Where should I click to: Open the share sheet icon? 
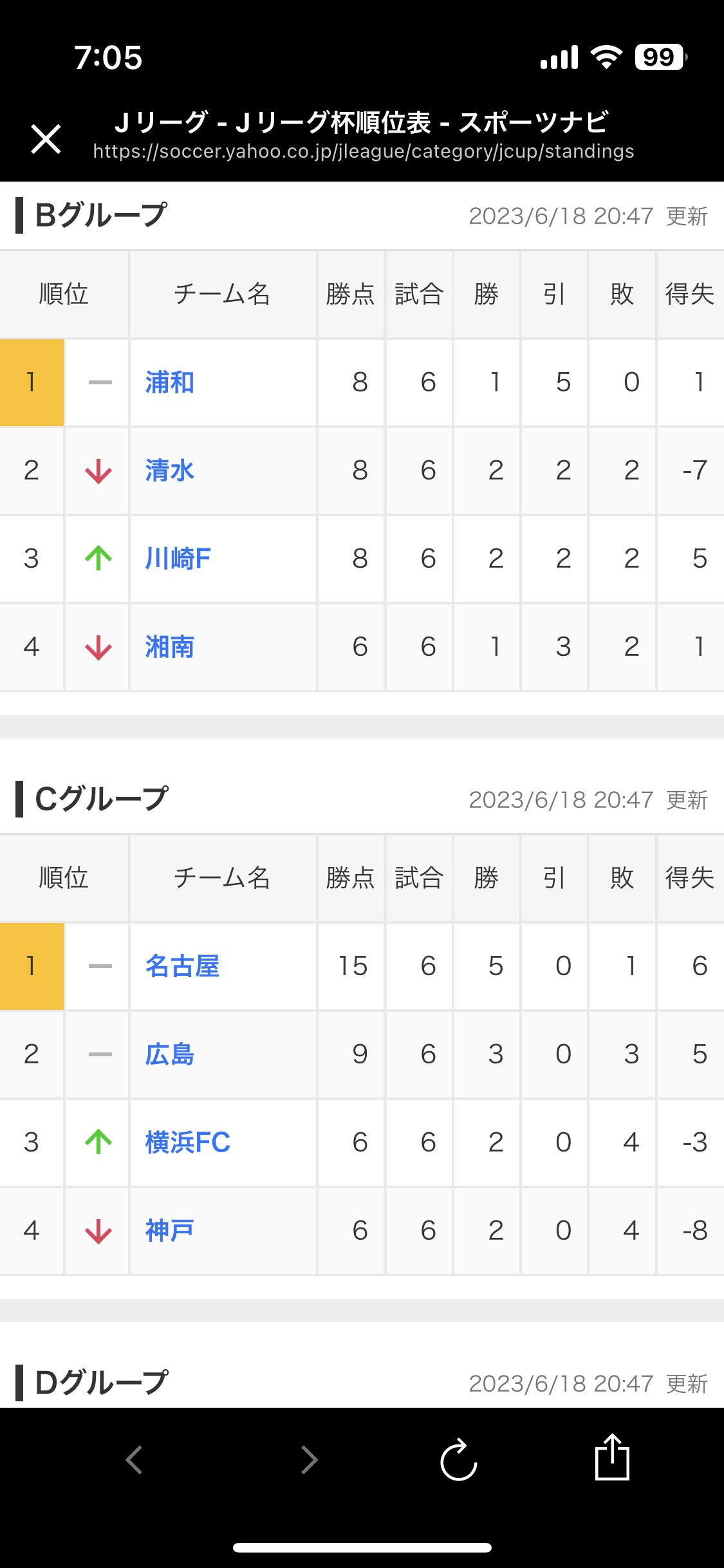coord(612,1458)
